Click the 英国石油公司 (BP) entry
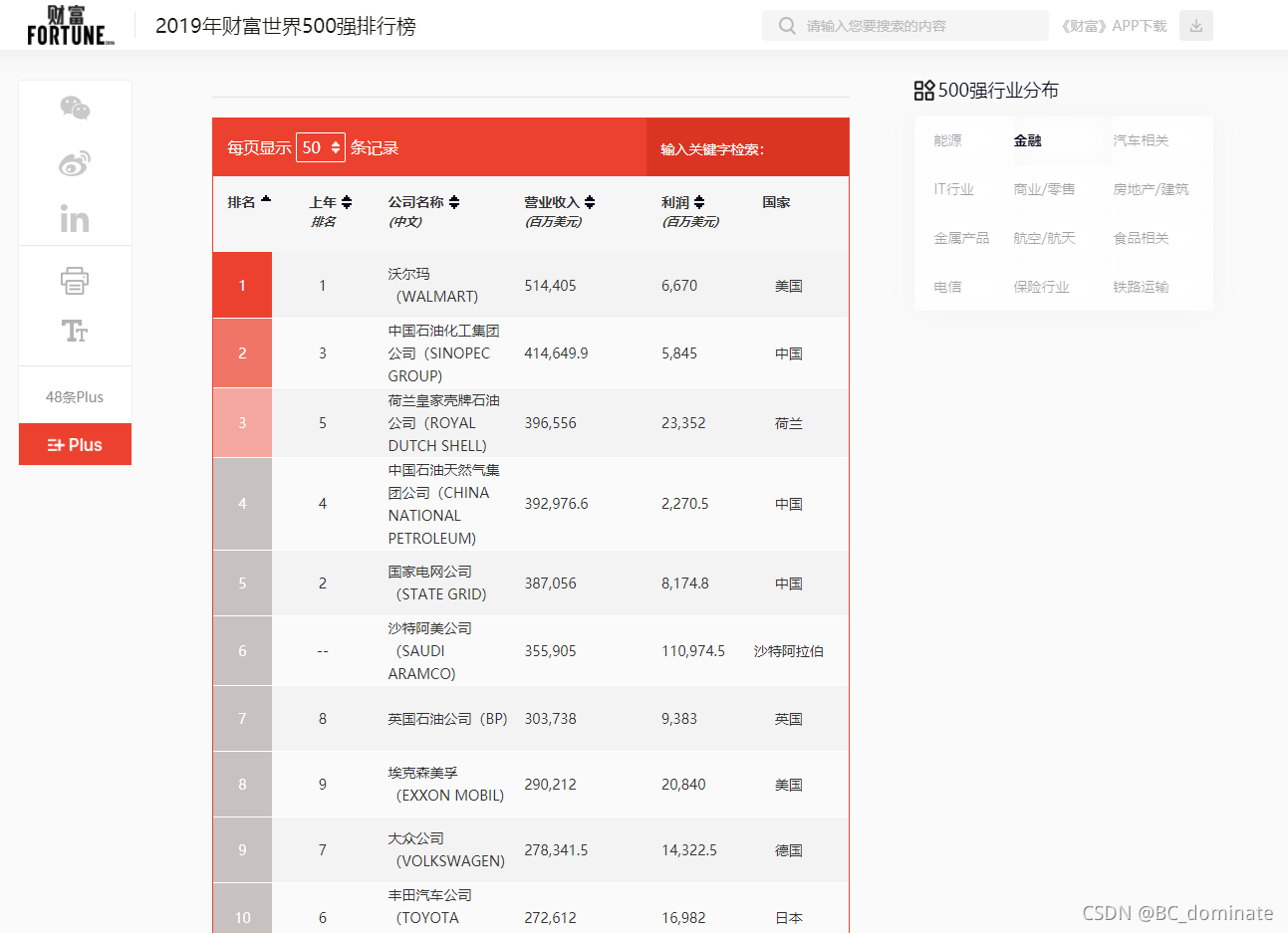The image size is (1288, 933). (447, 719)
